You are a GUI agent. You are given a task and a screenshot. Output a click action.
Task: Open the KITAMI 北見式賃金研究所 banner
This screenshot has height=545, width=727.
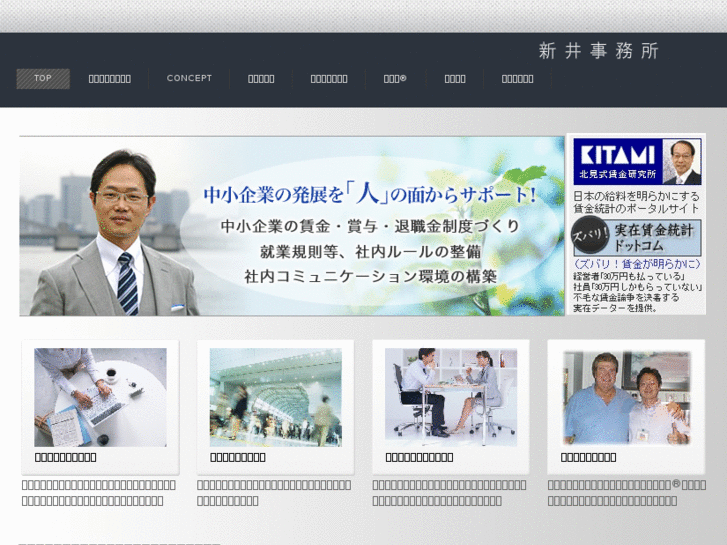[x=637, y=161]
